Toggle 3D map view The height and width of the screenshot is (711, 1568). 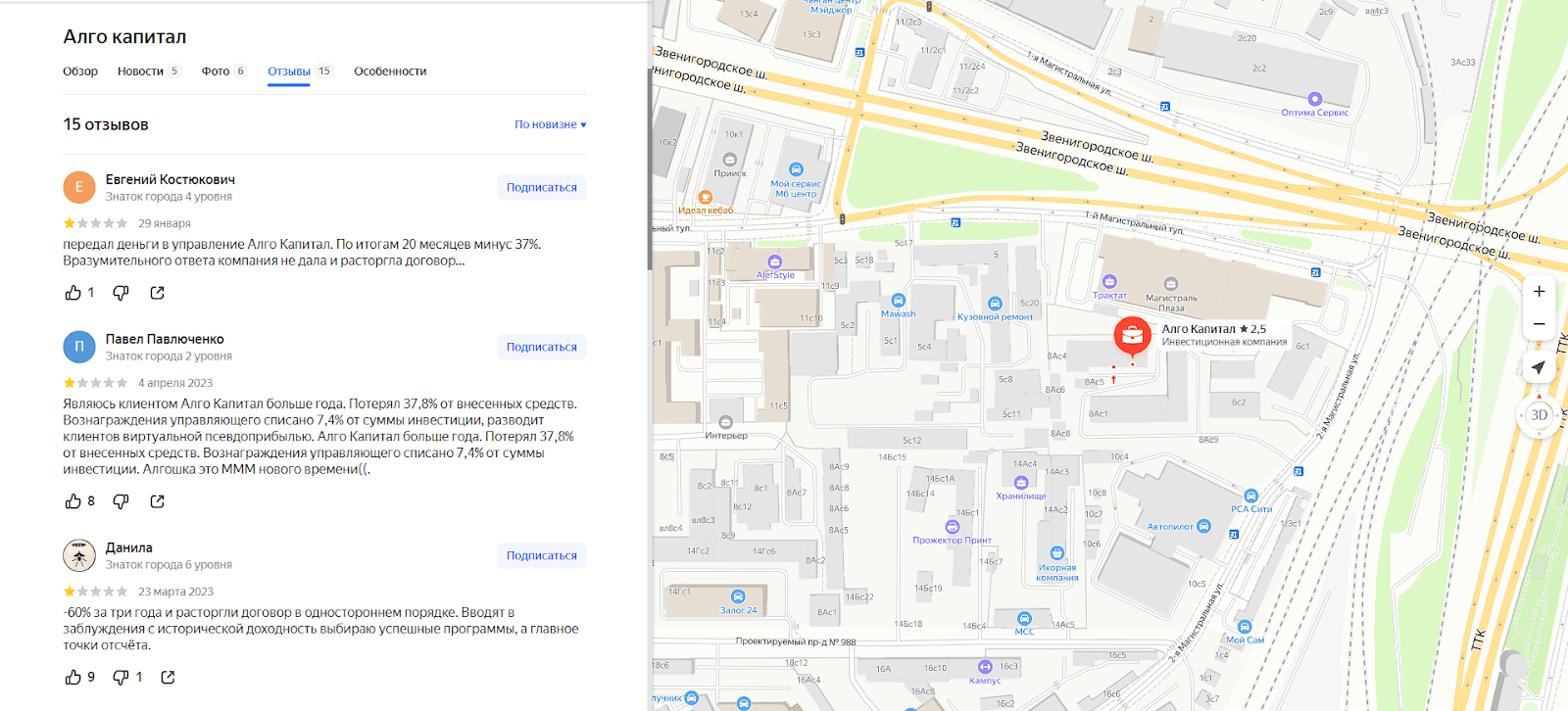pyautogui.click(x=1539, y=415)
